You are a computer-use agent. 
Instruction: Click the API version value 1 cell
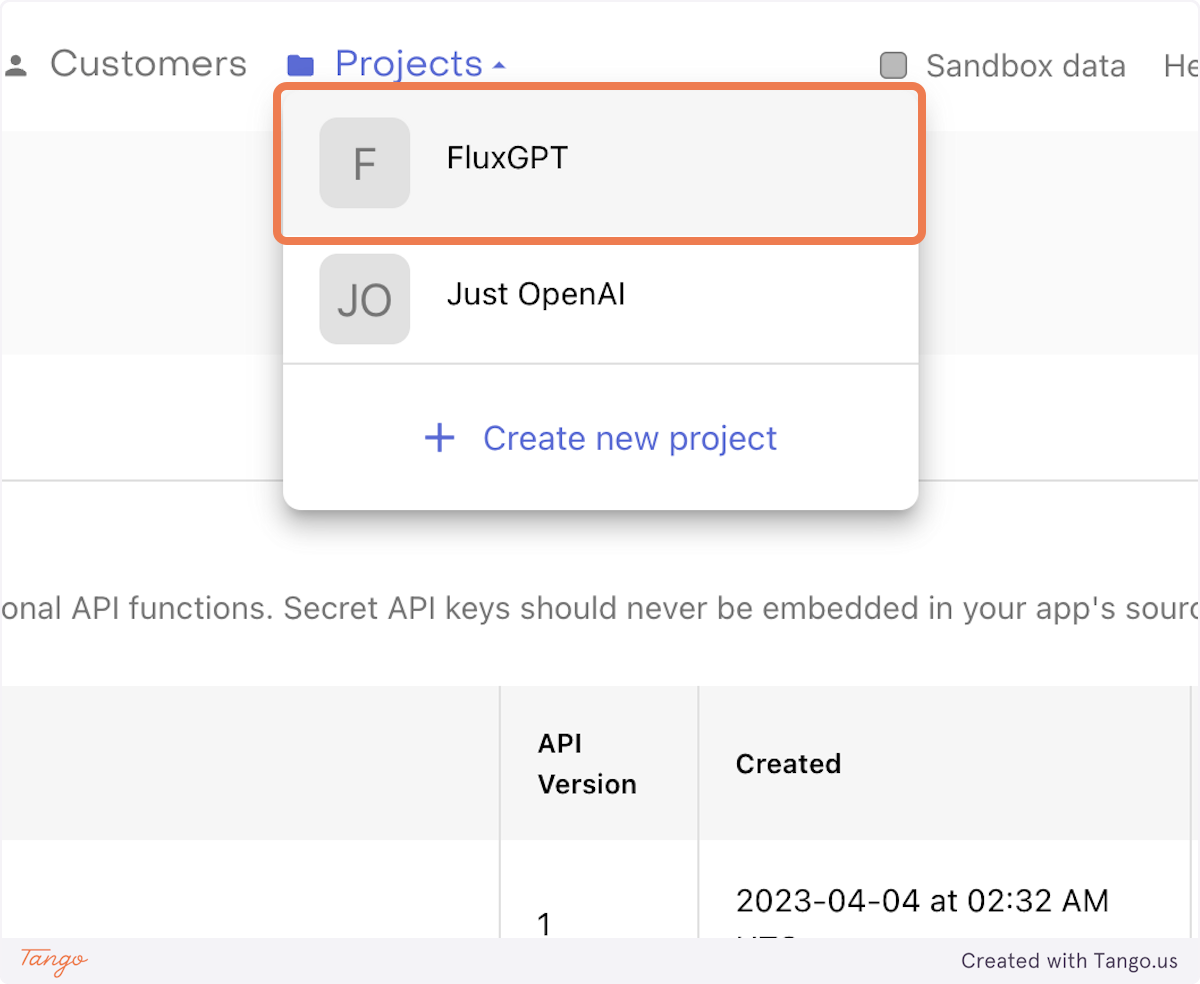coord(545,922)
